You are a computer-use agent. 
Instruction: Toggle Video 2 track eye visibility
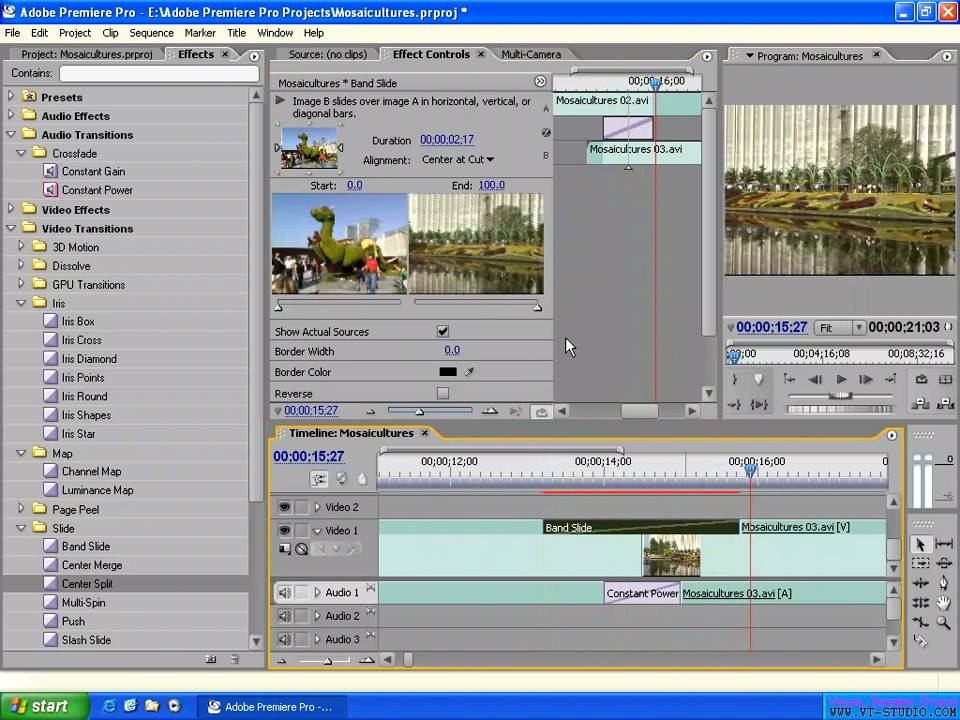pyautogui.click(x=284, y=507)
